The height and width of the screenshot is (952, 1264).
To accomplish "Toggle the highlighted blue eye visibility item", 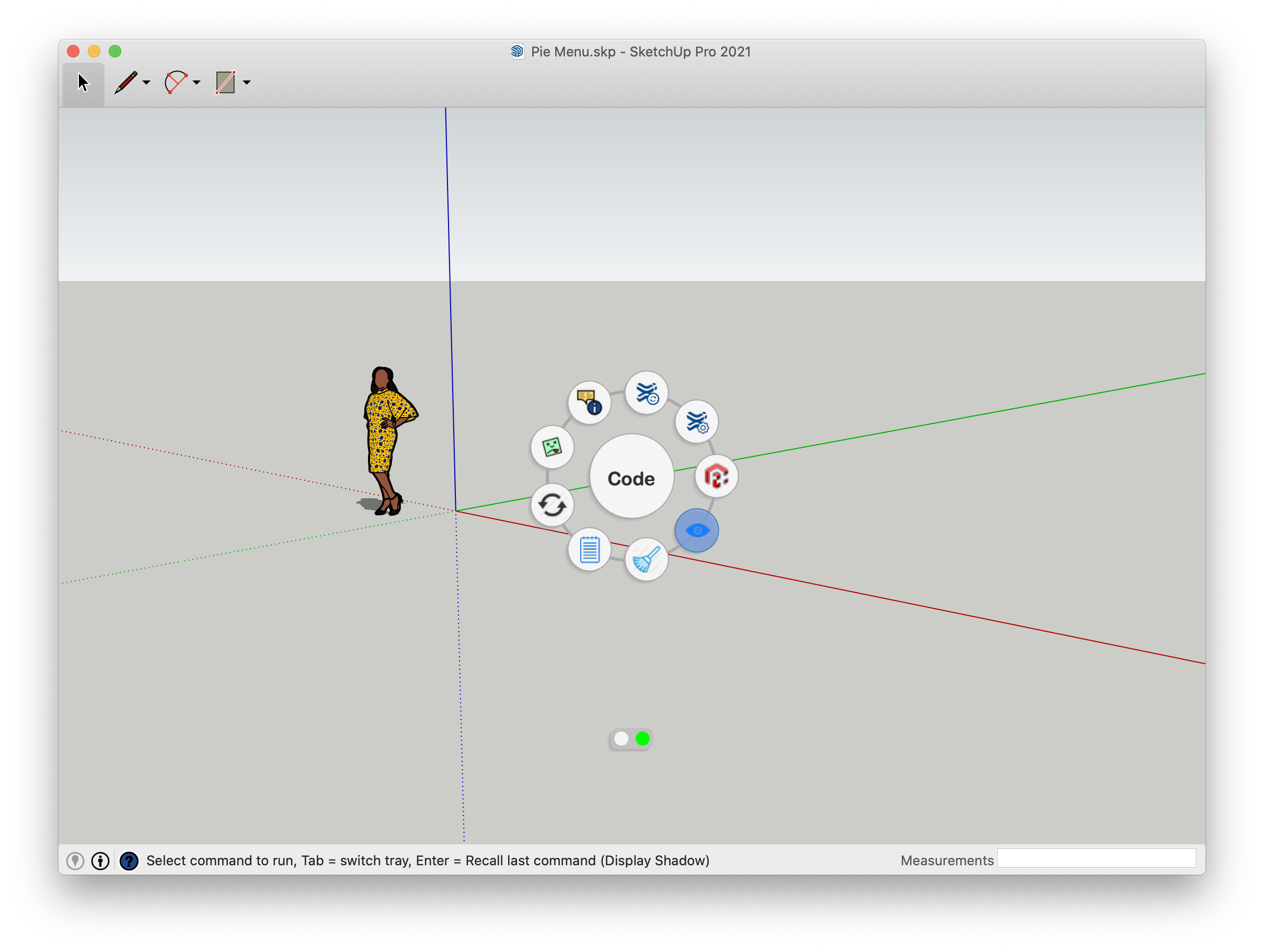I will coord(697,530).
